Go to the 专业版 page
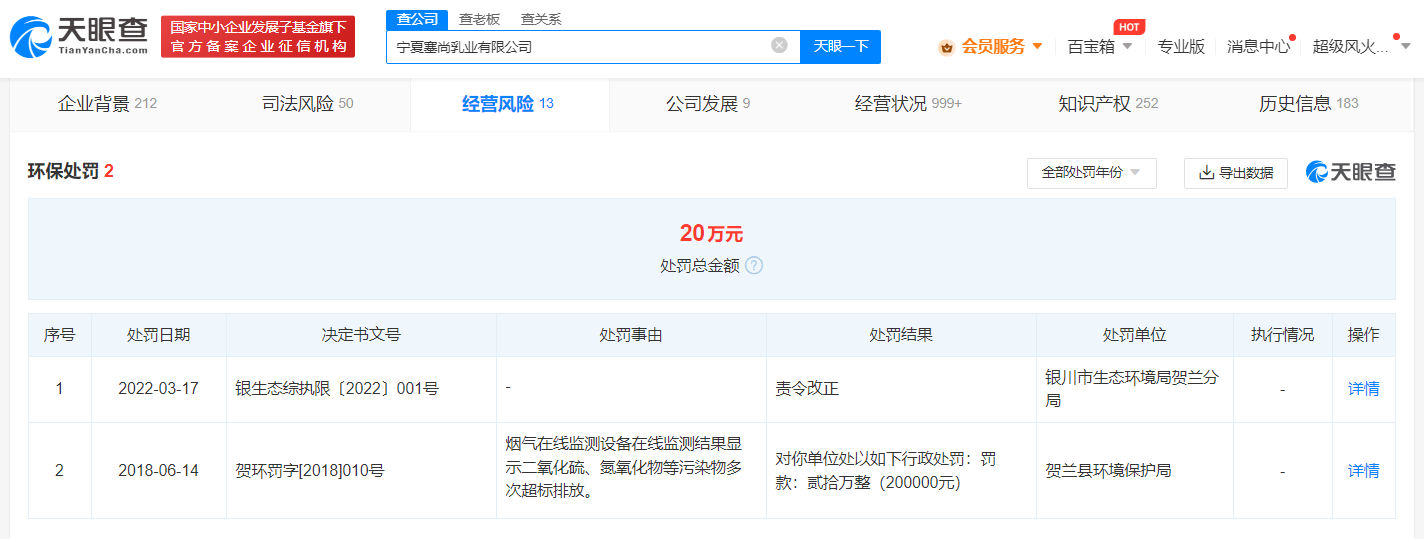The height and width of the screenshot is (539, 1424). pyautogui.click(x=1181, y=47)
